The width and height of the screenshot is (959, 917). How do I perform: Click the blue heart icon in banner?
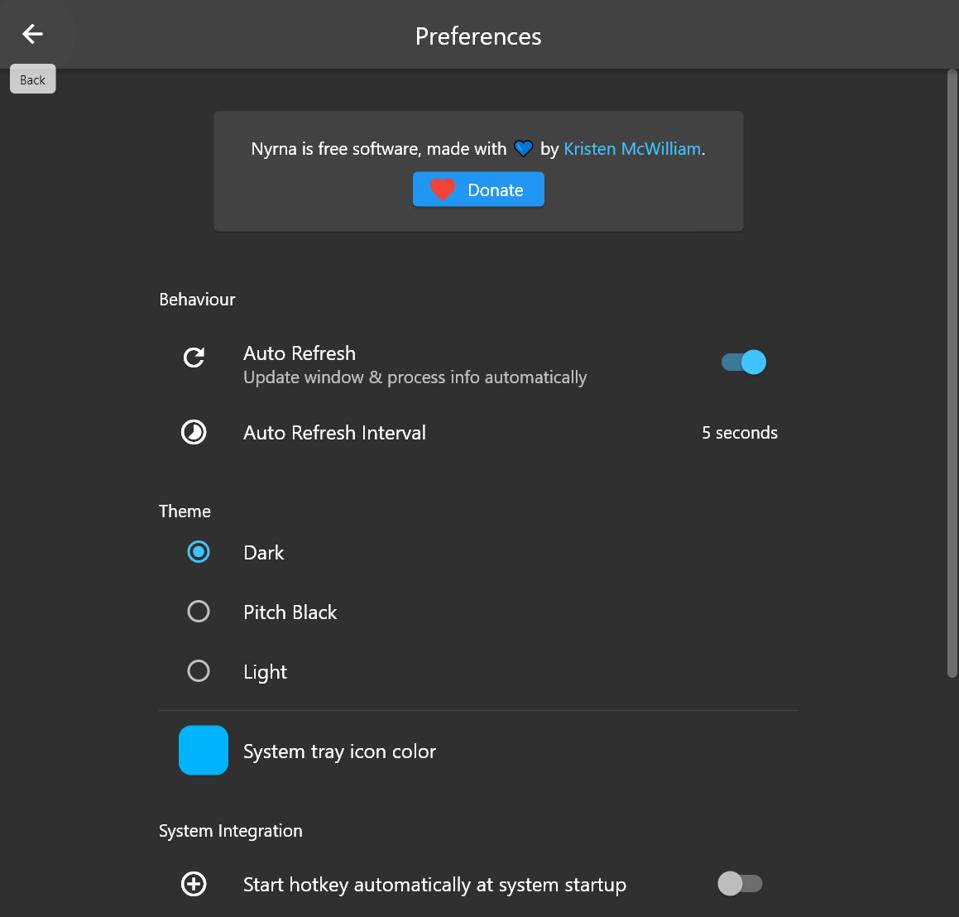click(523, 149)
